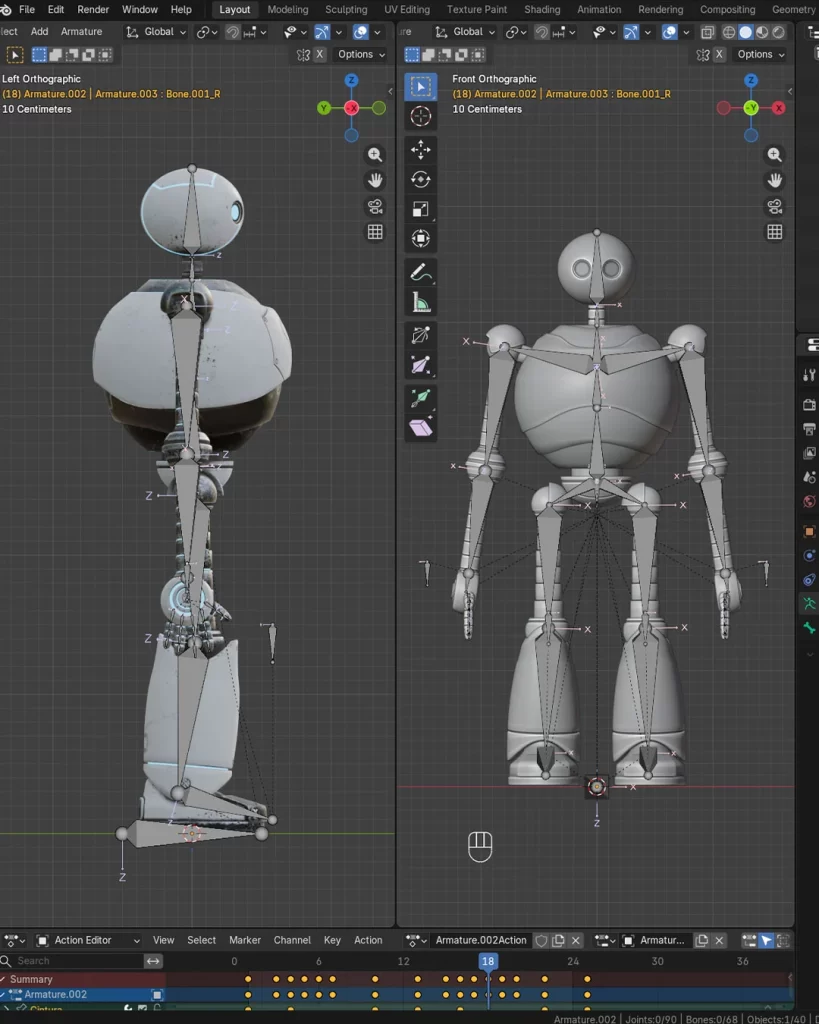Pick the Rotate tool
The image size is (819, 1024).
click(421, 180)
